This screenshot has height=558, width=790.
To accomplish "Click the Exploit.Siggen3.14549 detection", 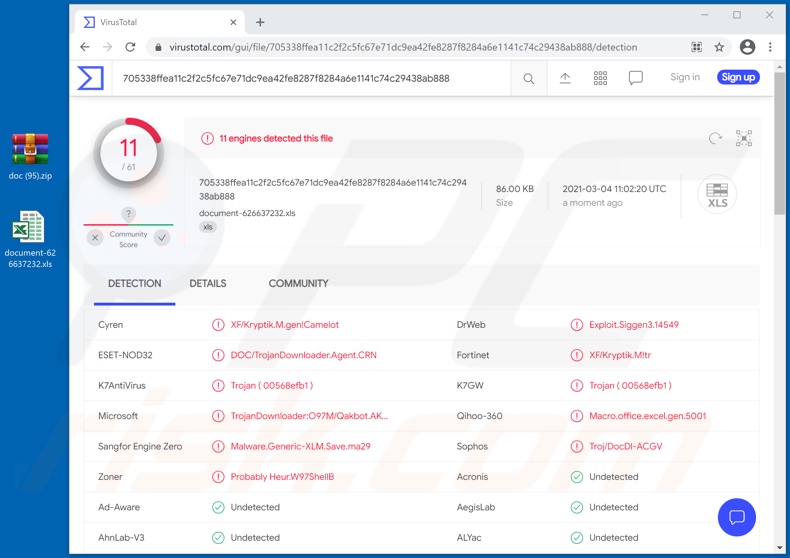I will pyautogui.click(x=634, y=325).
